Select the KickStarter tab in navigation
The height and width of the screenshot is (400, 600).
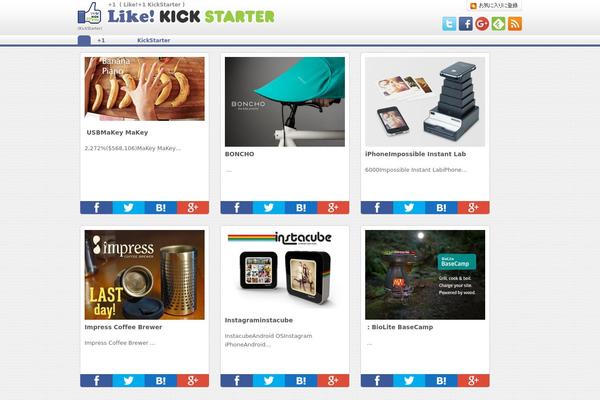pyautogui.click(x=153, y=40)
